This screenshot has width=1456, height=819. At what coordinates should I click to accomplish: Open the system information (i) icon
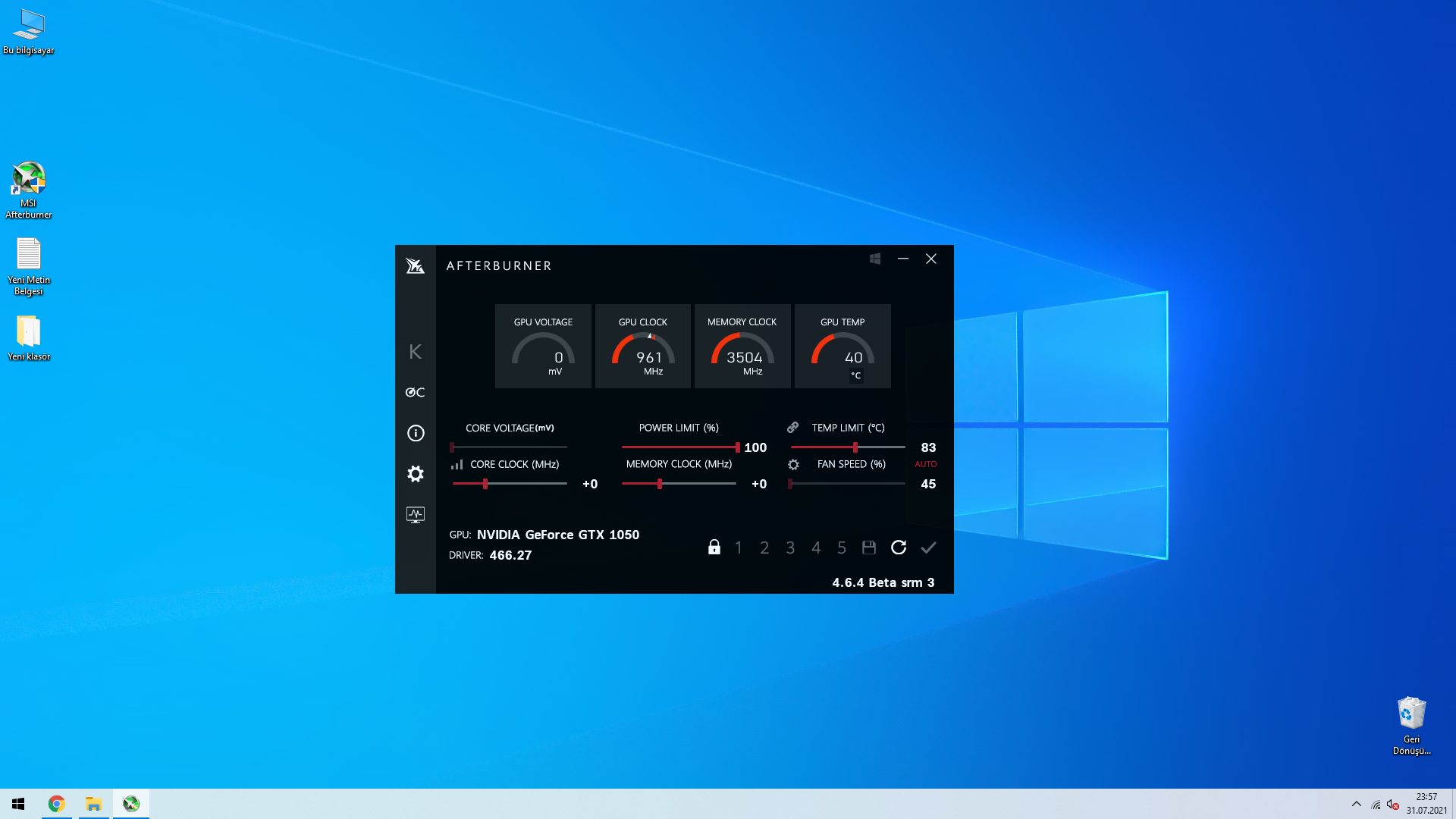click(416, 433)
